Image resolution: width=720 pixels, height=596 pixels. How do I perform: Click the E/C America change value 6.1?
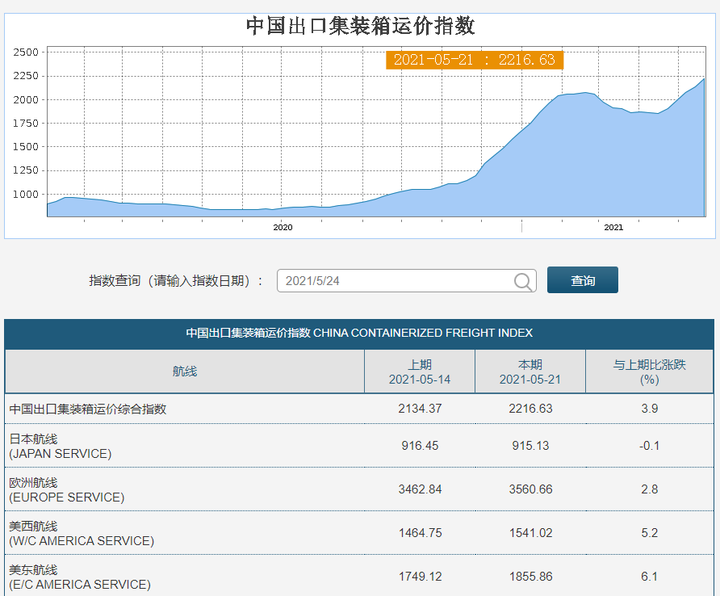click(649, 577)
